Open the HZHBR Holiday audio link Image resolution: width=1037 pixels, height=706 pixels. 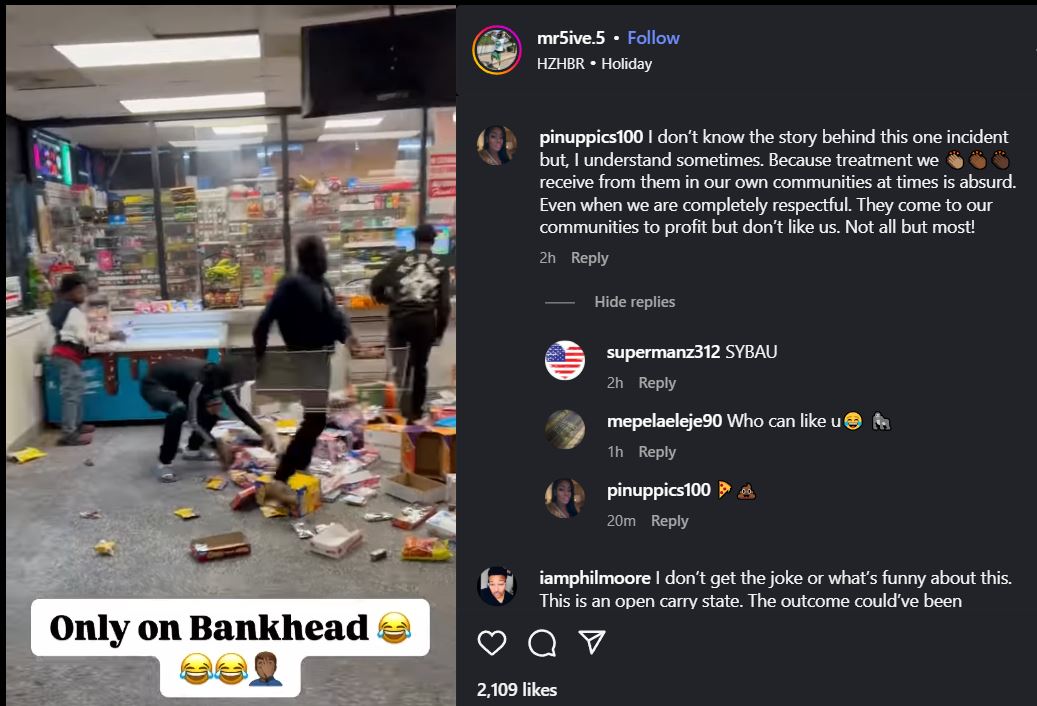pyautogui.click(x=594, y=63)
